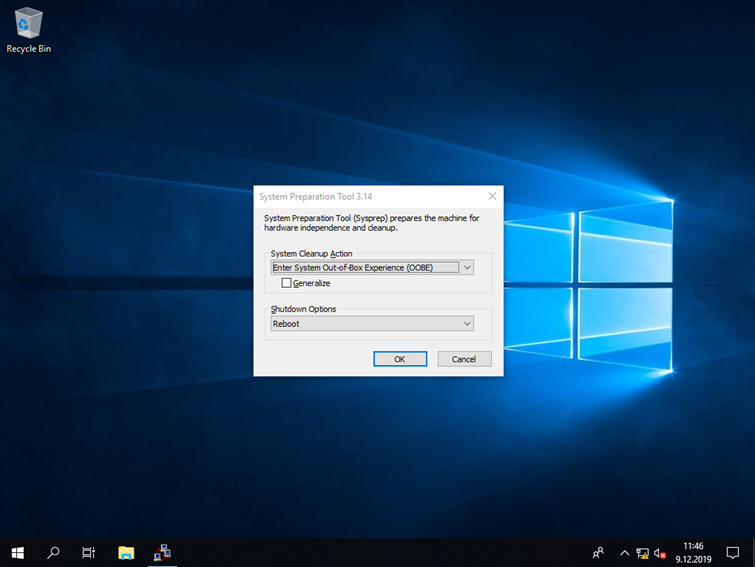Click OK in System Preparation Tool
The height and width of the screenshot is (567, 755).
point(400,359)
